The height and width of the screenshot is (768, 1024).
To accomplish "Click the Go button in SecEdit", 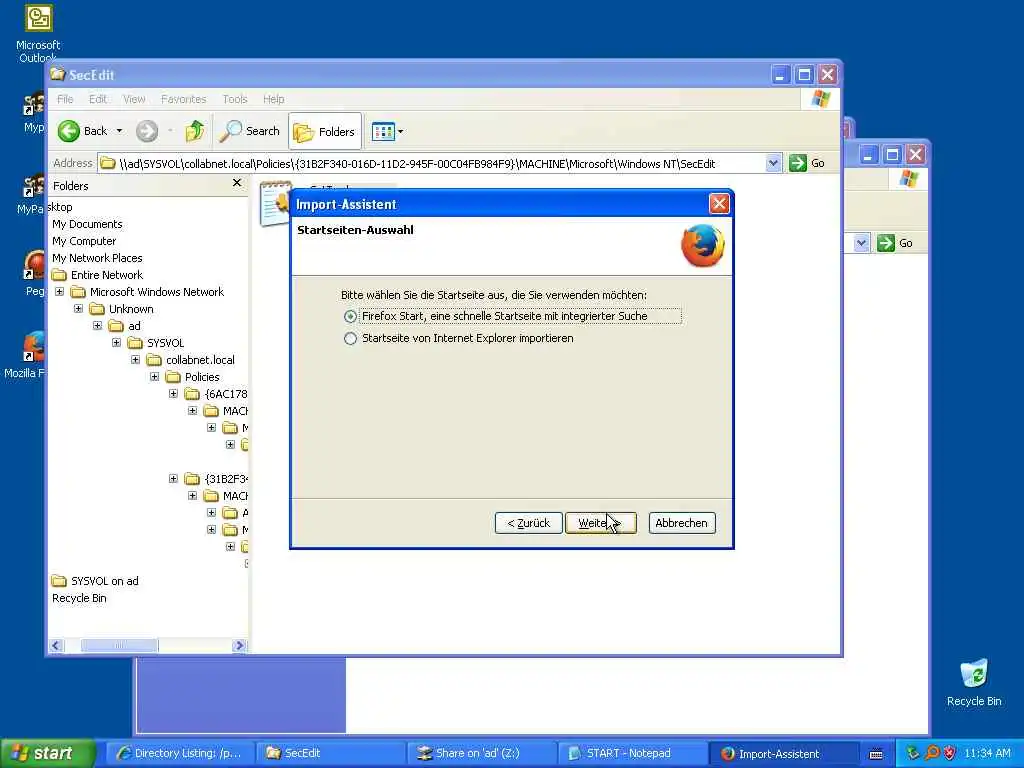I will 807,163.
